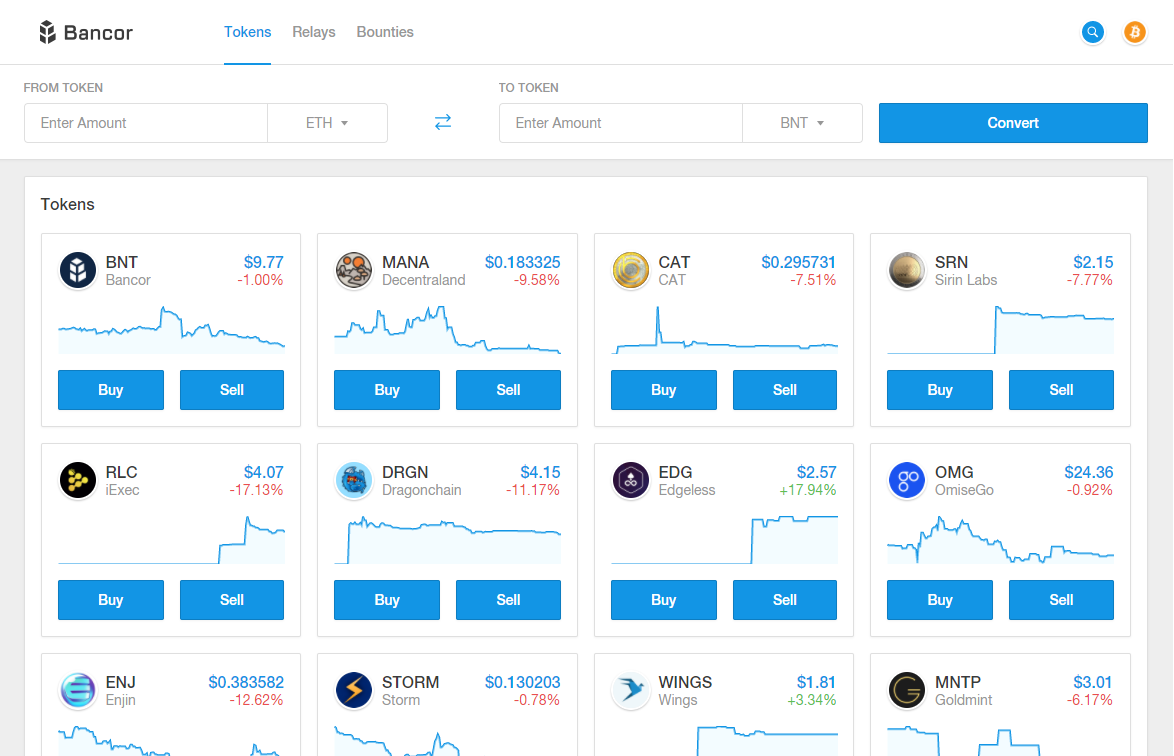Click the SRN price chart

[x=1000, y=329]
